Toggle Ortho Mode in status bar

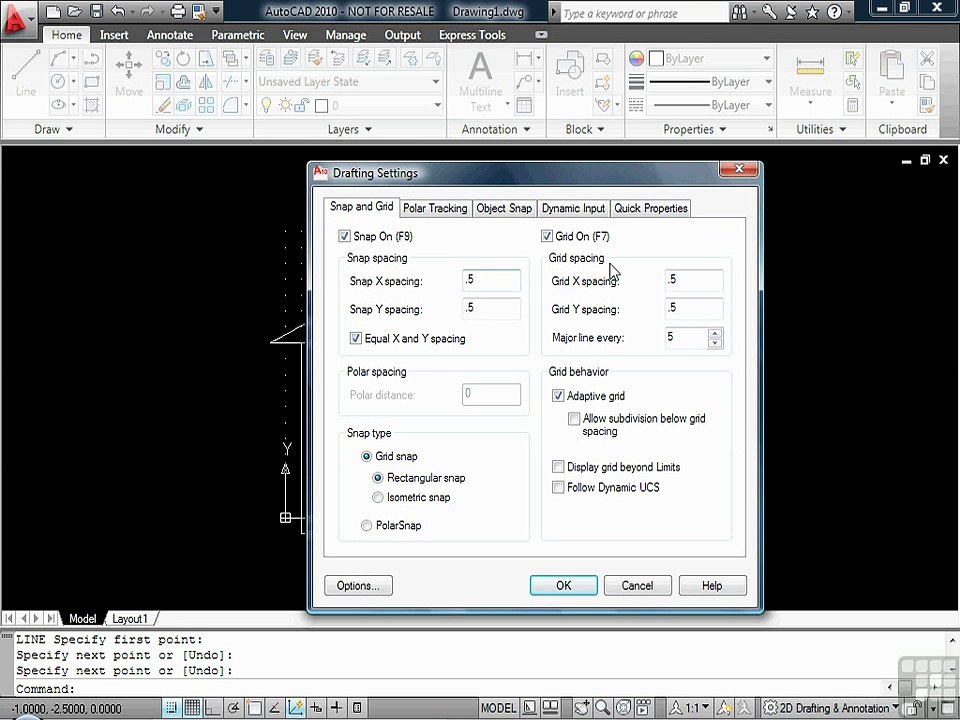(x=212, y=708)
